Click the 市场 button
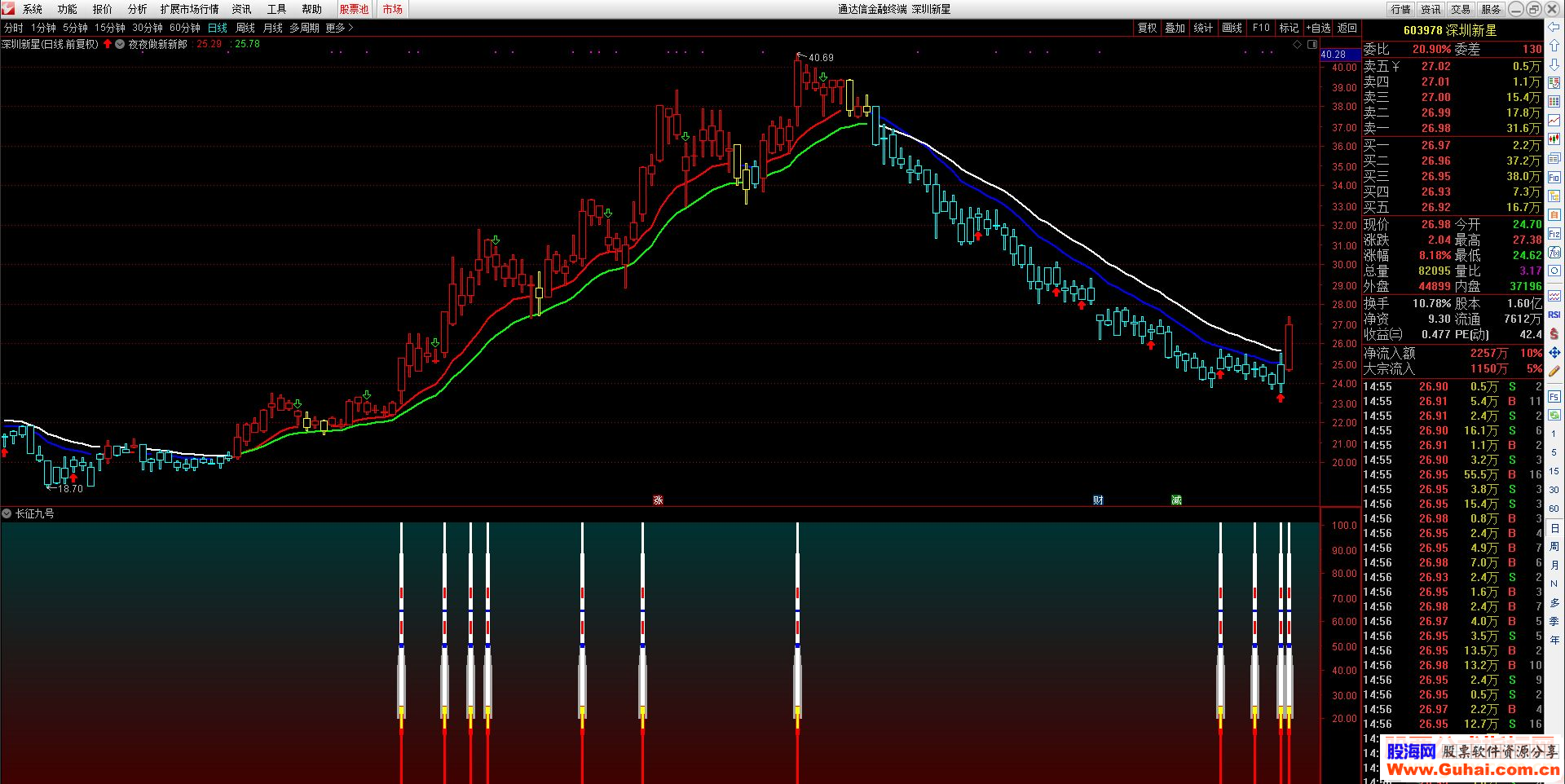 point(392,9)
